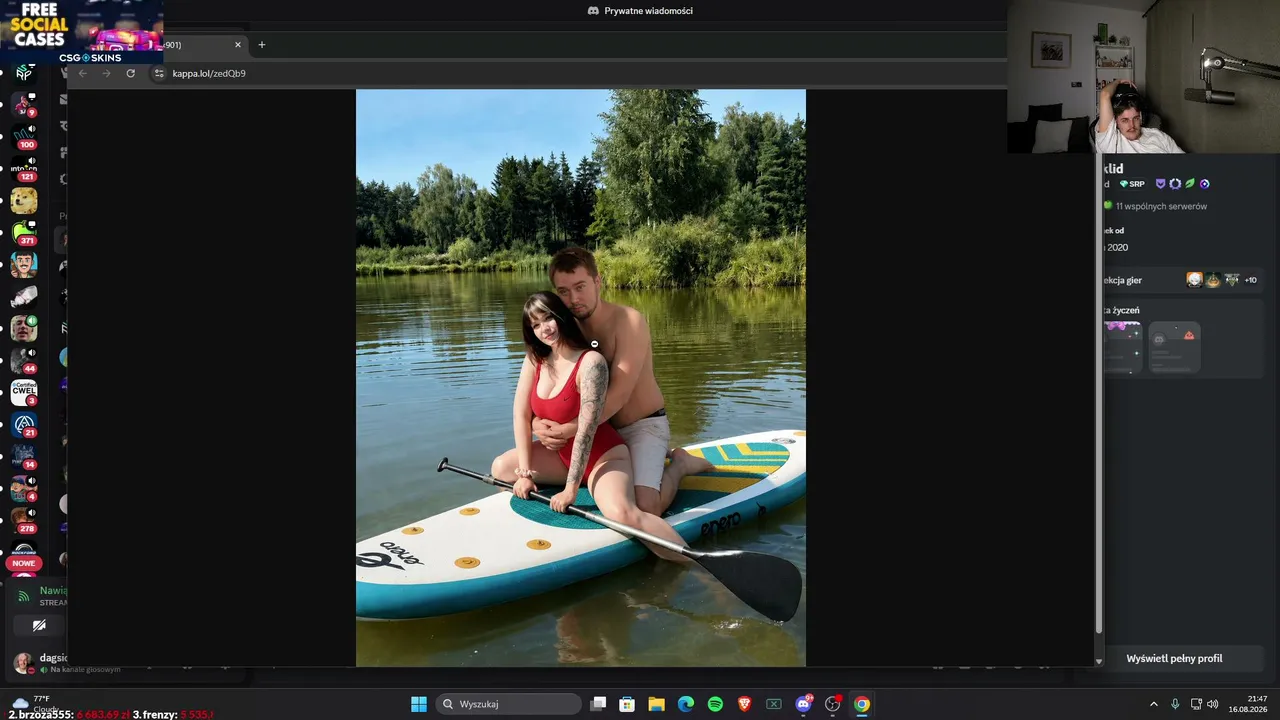Open first wishlist item card
The height and width of the screenshot is (720, 1280).
tap(1122, 347)
